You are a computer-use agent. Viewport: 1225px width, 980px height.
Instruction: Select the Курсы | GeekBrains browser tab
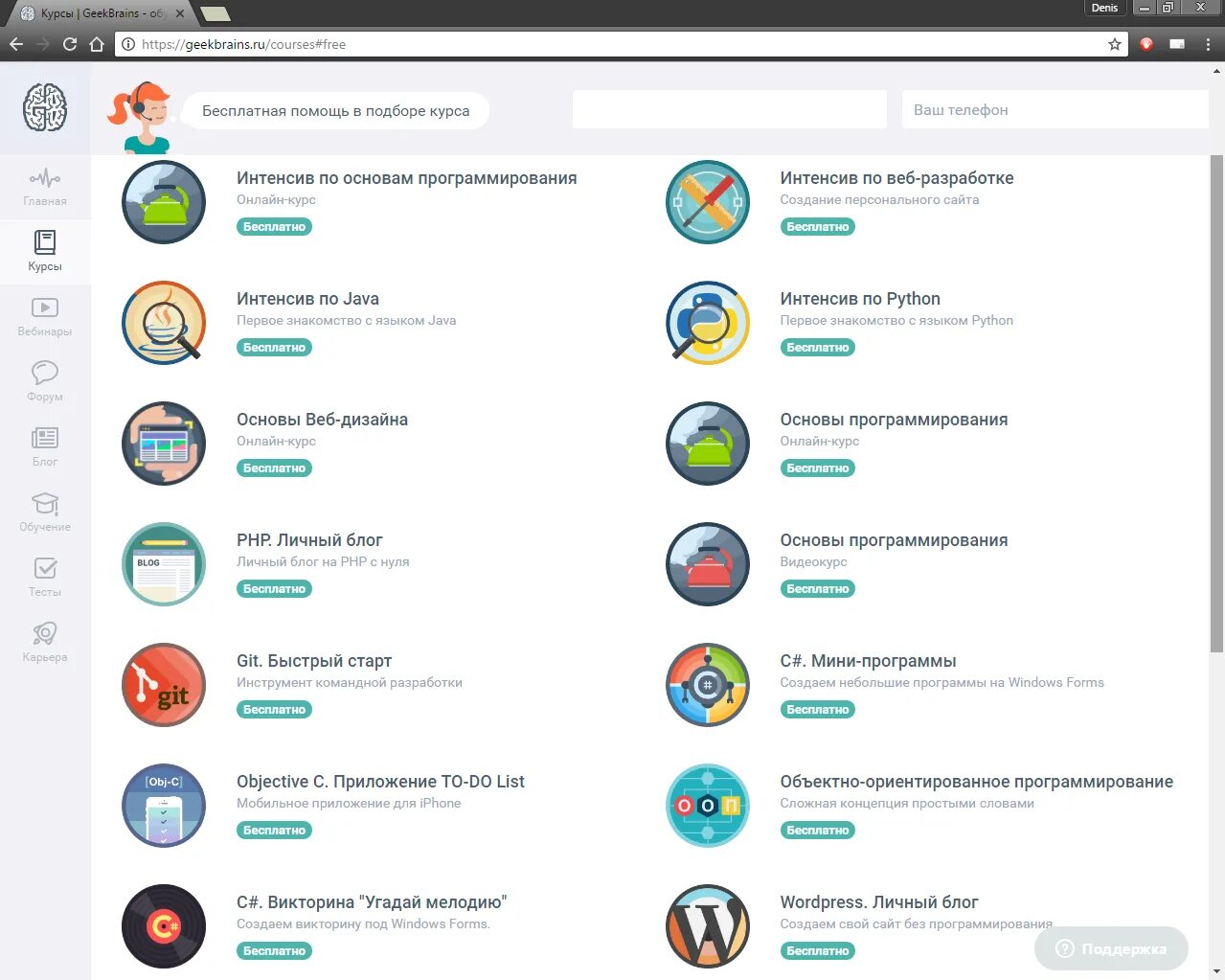pyautogui.click(x=102, y=13)
